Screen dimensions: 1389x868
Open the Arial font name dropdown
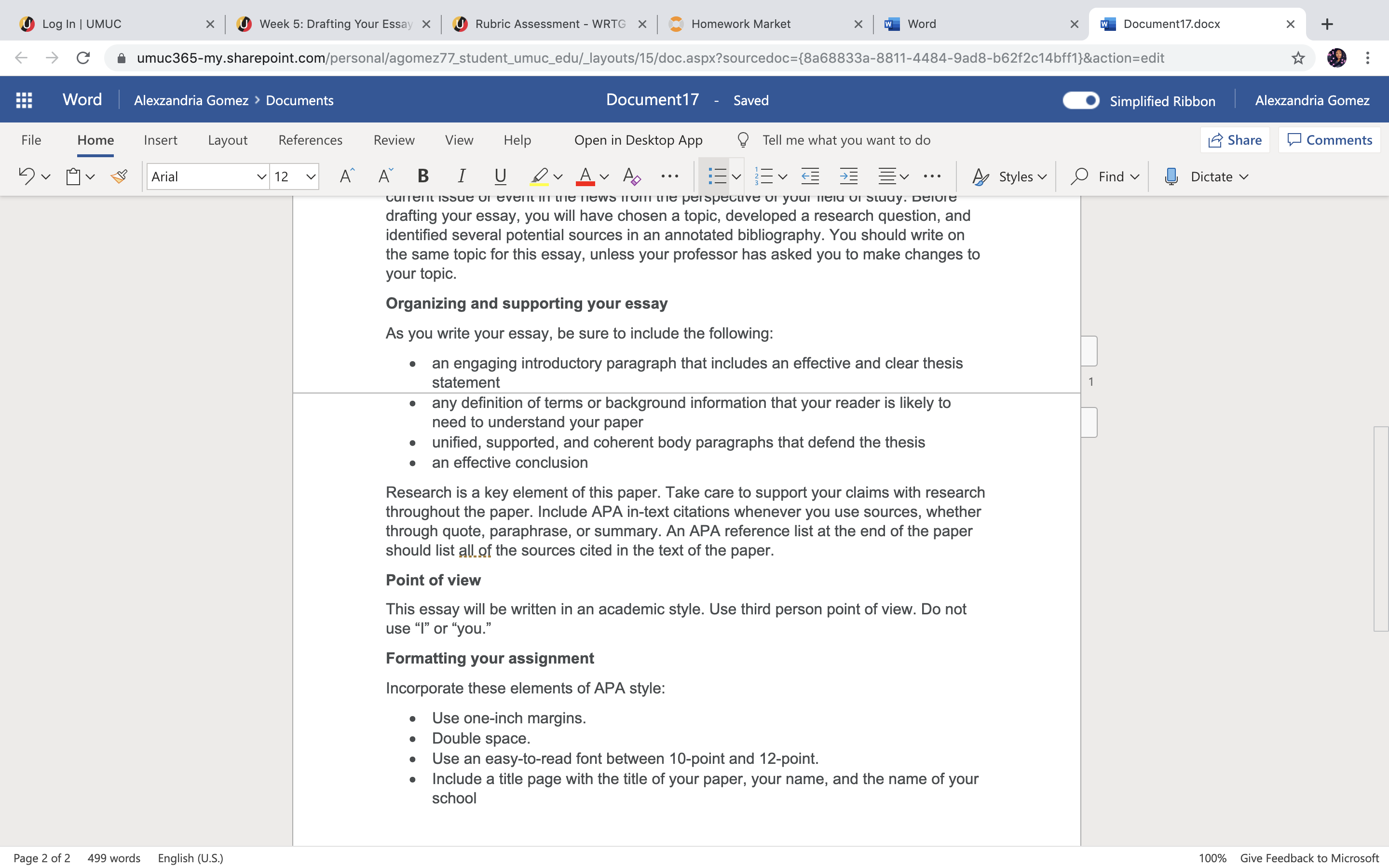tap(208, 176)
